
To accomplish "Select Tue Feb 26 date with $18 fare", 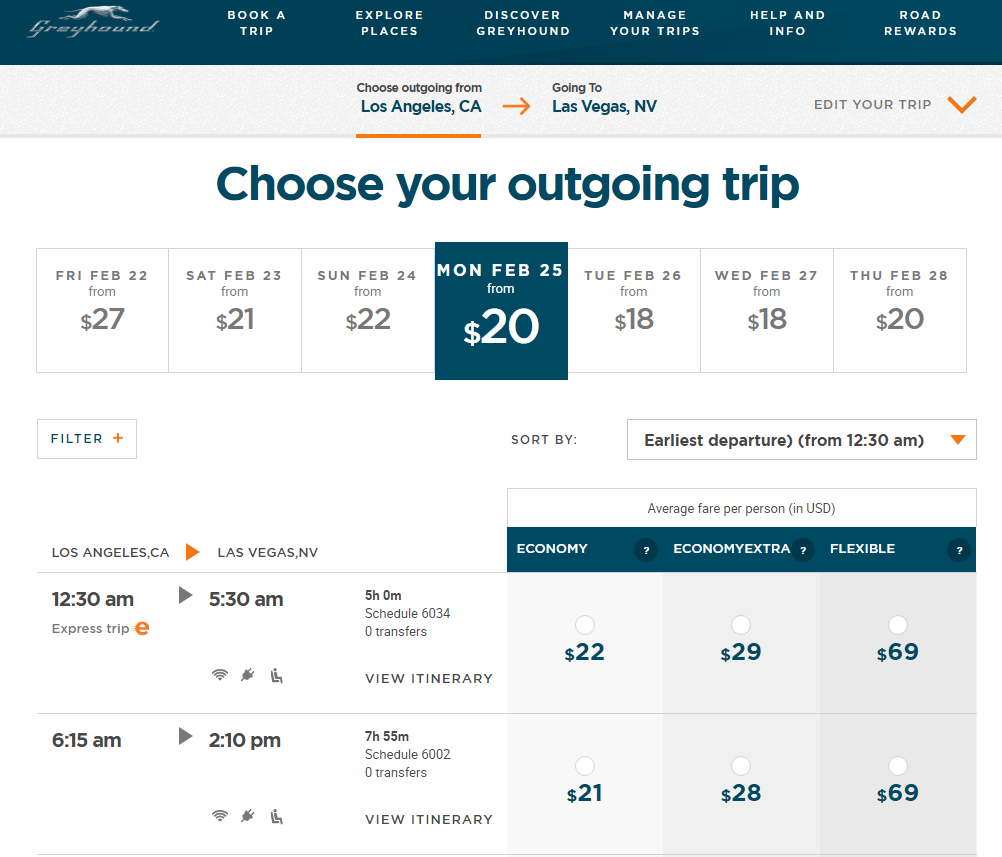I will tap(634, 310).
